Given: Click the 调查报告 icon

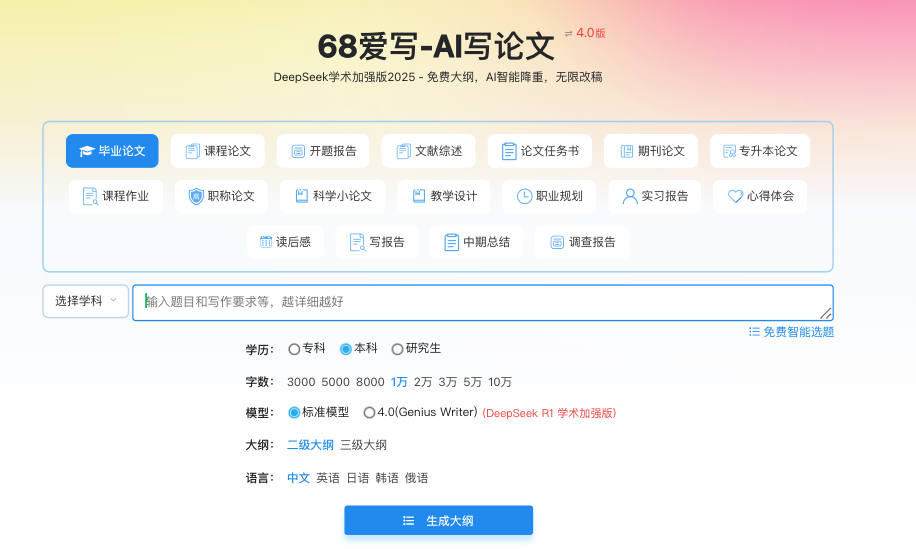Looking at the screenshot, I should (557, 242).
